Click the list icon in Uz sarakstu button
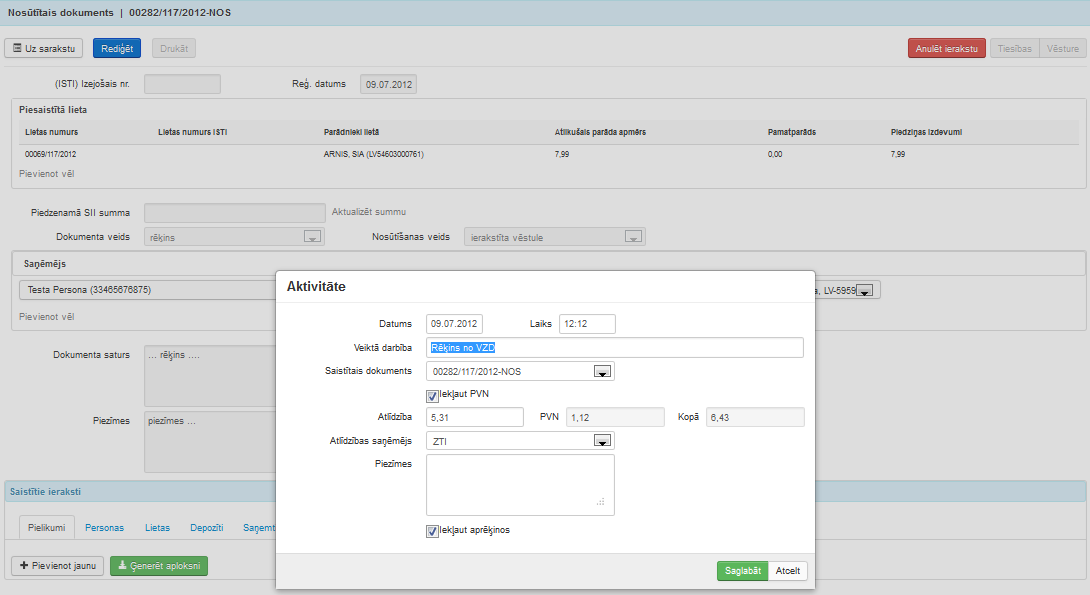The image size is (1090, 595). click(x=17, y=48)
